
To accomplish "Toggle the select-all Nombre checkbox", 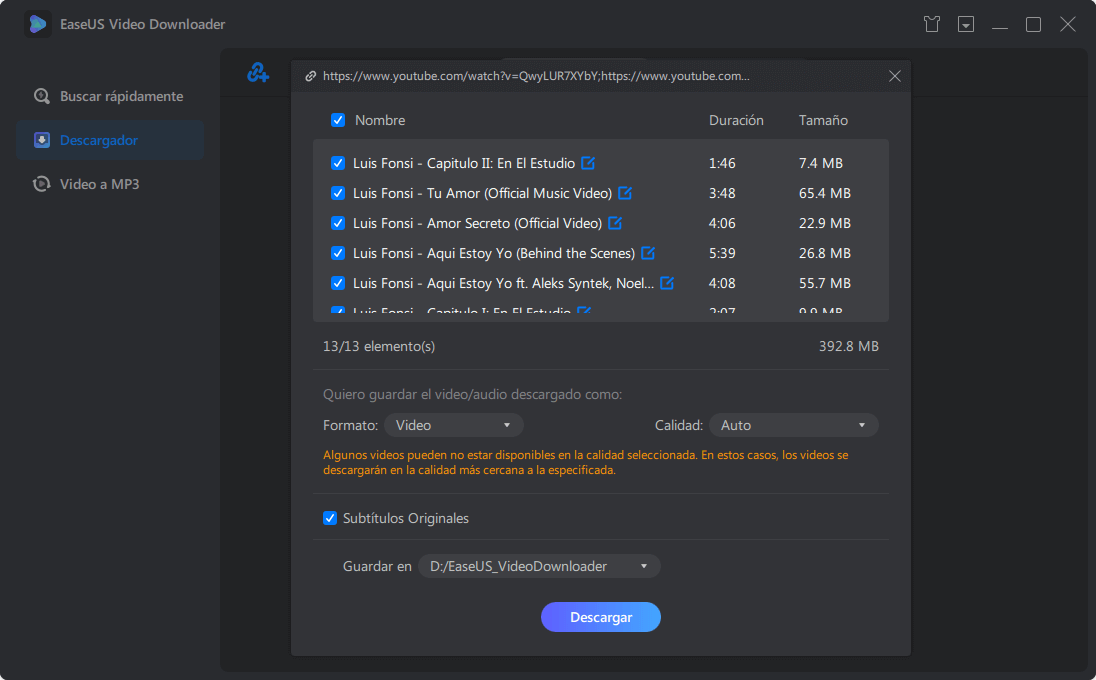I will click(338, 120).
